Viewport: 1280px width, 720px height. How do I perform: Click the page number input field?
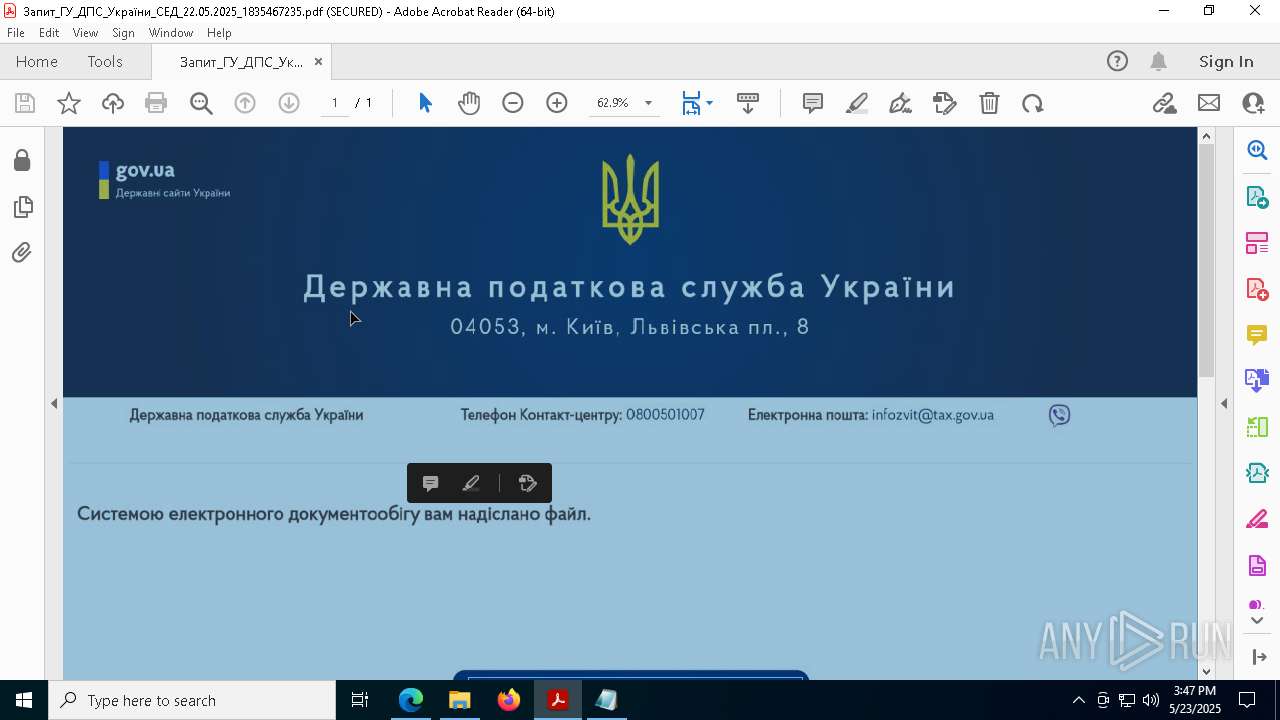pos(334,103)
